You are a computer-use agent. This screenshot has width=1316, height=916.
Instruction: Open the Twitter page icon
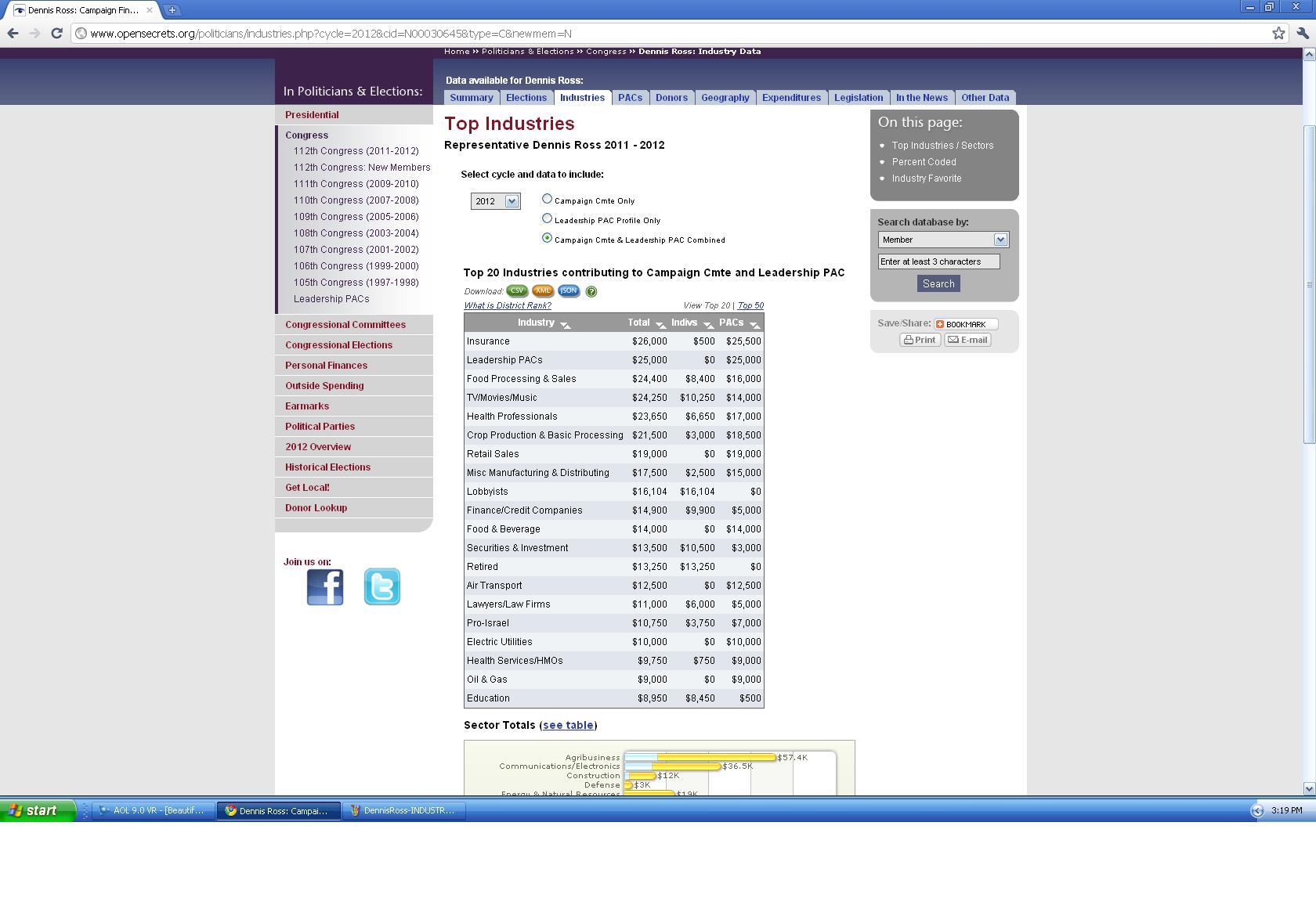coord(382,586)
